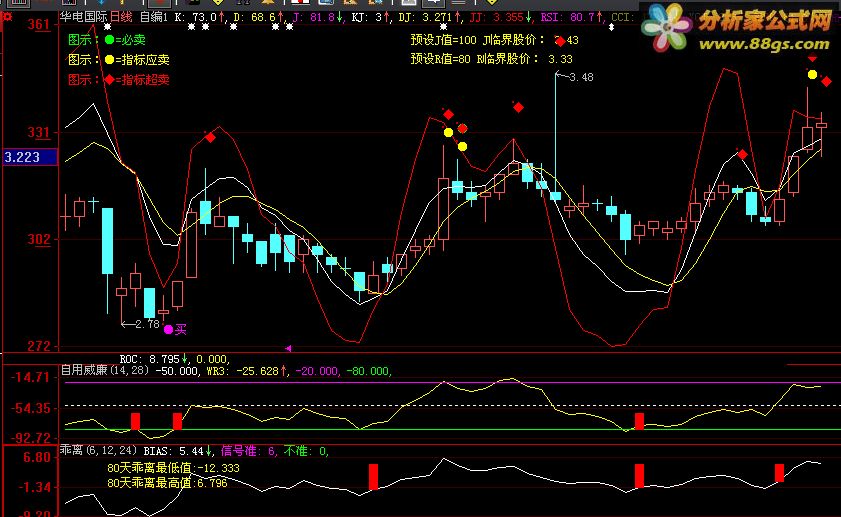This screenshot has height=517, width=841.
Task: Click the red diamond beside the far-right yellow dot
Action: point(827,82)
